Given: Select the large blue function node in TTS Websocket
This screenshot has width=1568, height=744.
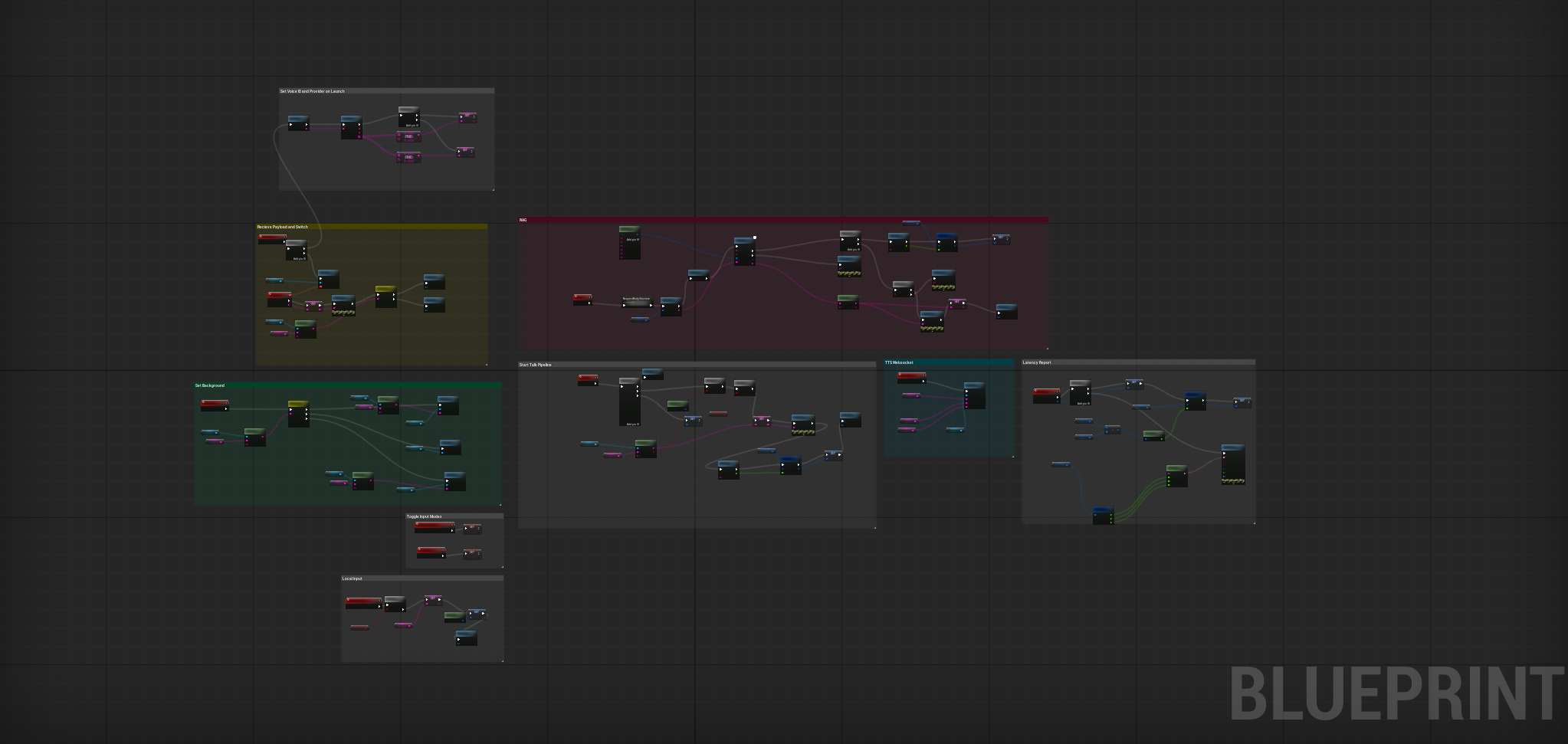Looking at the screenshot, I should pyautogui.click(x=974, y=395).
